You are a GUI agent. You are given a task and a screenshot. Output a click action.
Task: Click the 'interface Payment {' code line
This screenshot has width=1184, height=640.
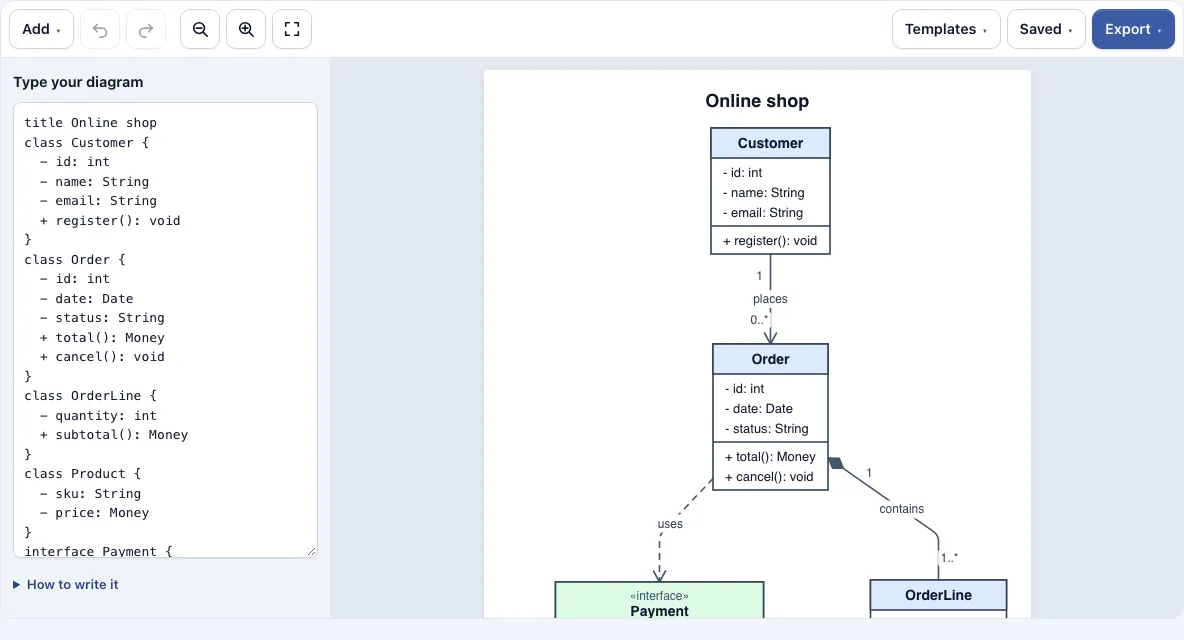(x=98, y=551)
